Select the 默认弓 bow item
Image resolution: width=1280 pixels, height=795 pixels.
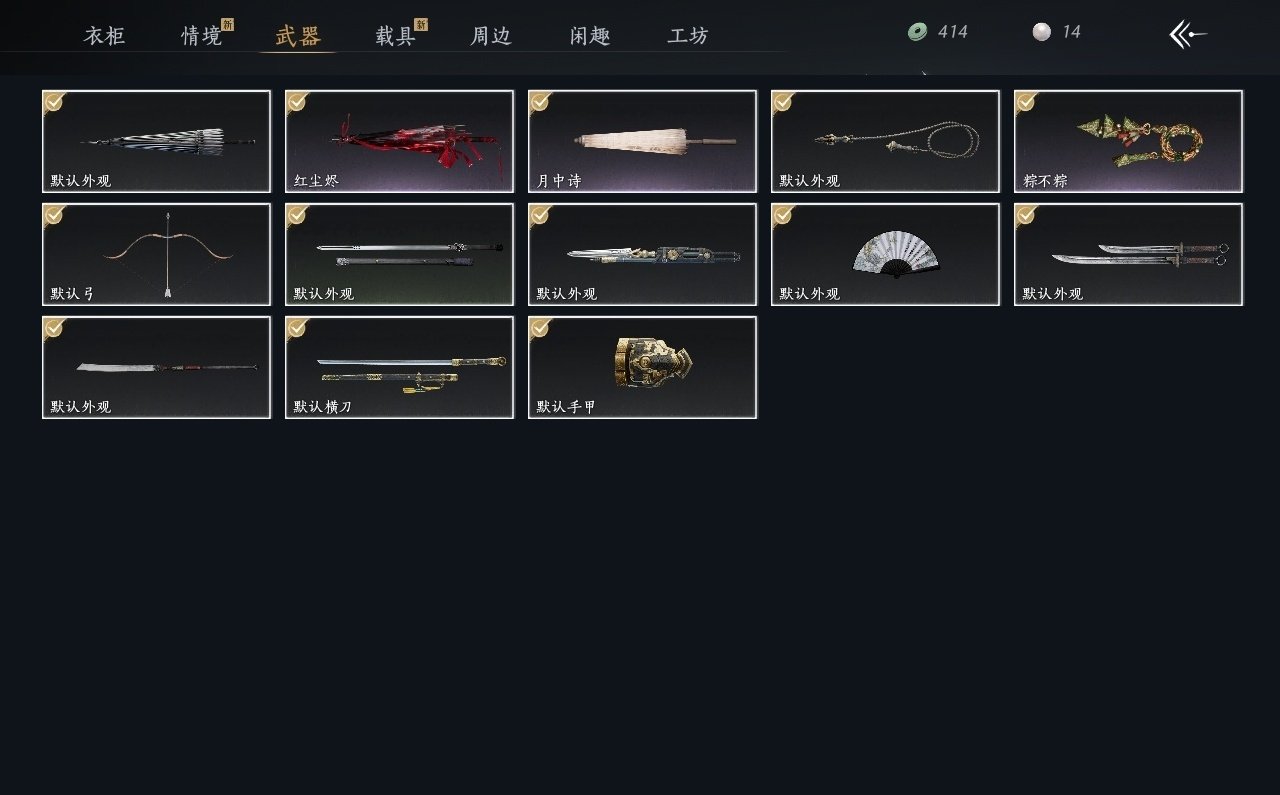click(156, 254)
